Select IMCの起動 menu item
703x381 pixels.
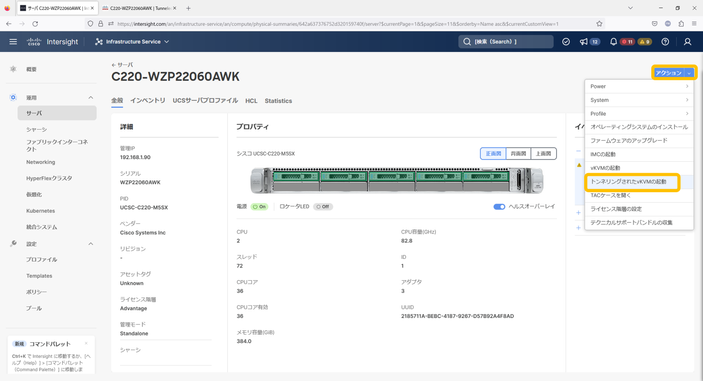[x=639, y=154]
